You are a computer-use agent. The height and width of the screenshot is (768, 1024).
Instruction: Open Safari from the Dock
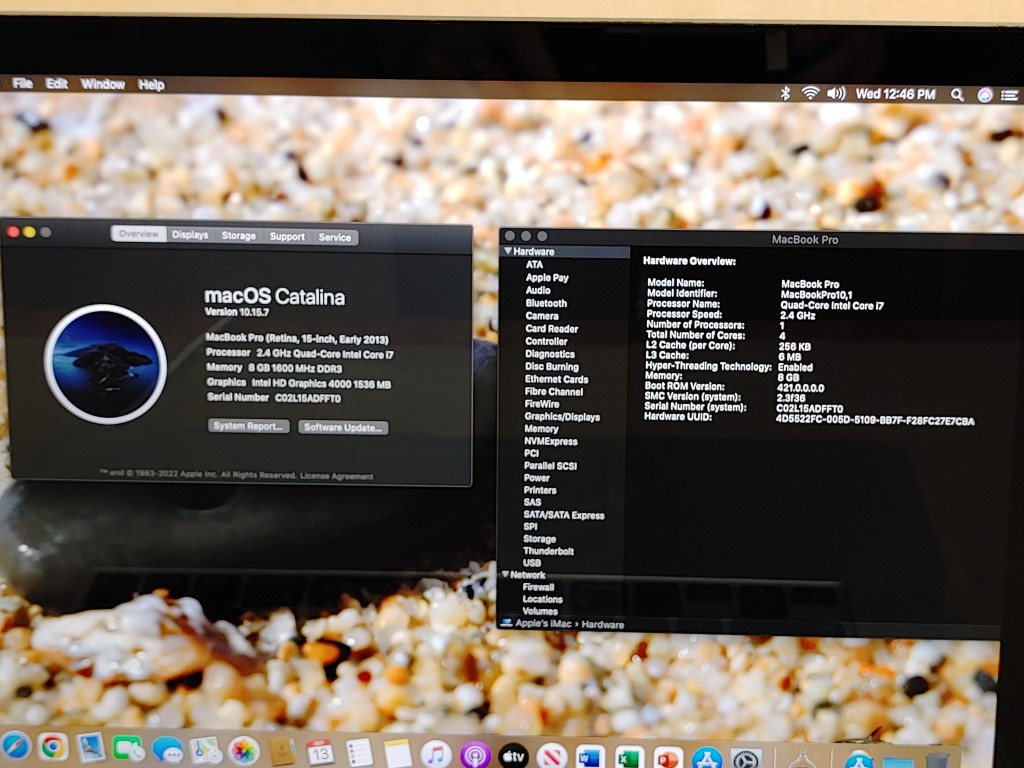tap(14, 748)
